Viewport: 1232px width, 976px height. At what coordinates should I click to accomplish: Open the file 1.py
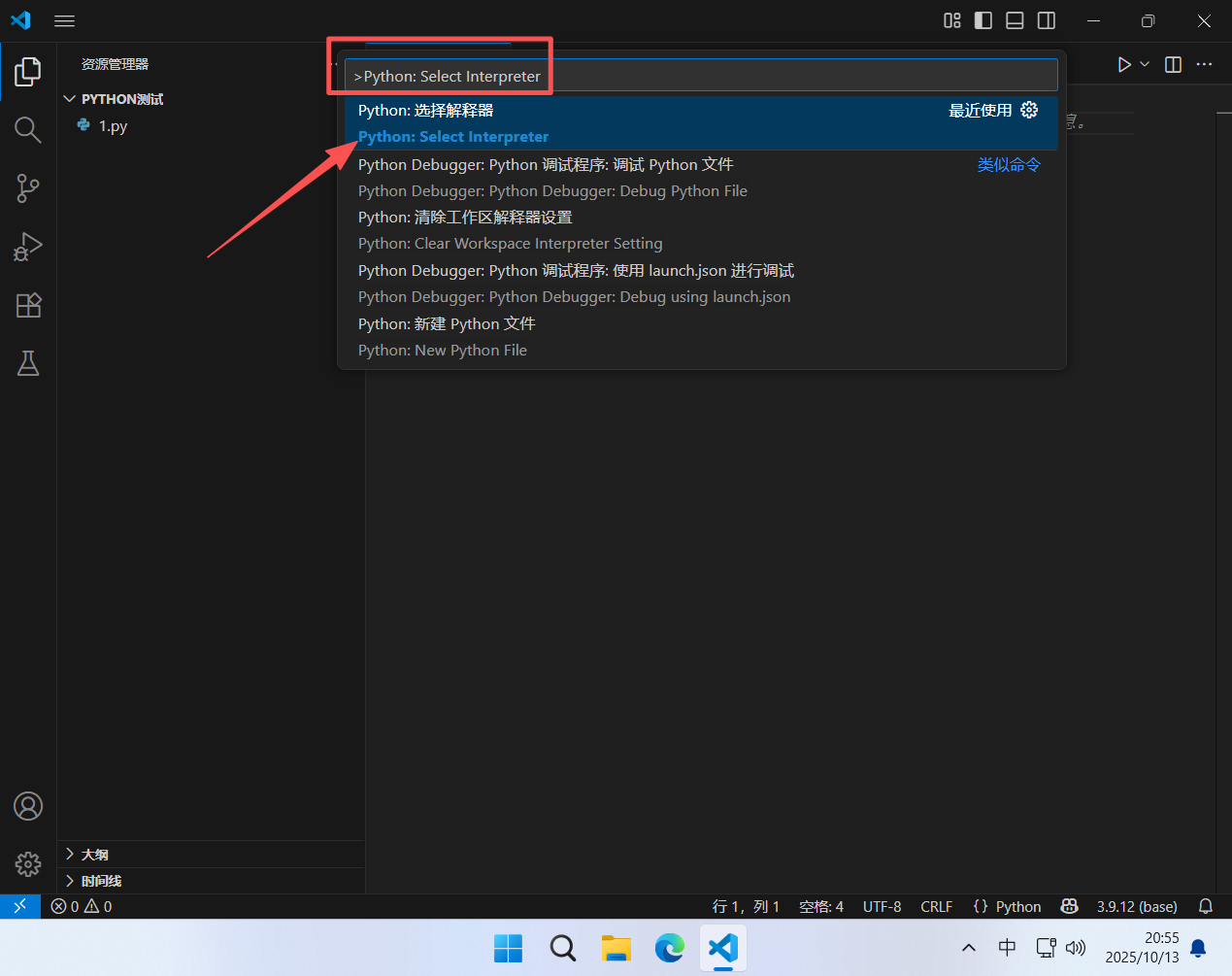tap(211, 125)
